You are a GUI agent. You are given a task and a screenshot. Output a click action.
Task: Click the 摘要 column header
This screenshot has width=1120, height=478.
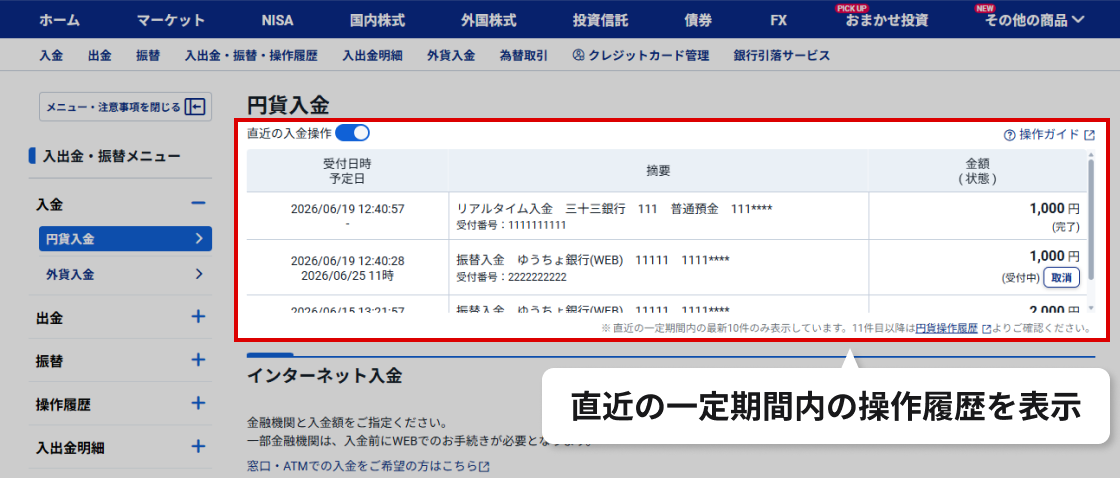(659, 171)
